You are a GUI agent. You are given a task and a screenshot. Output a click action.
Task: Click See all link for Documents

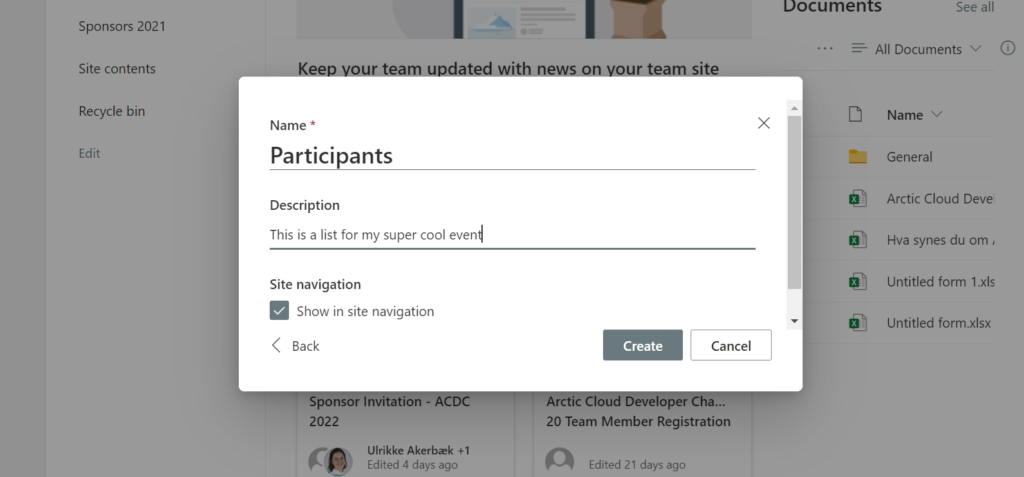pos(975,7)
